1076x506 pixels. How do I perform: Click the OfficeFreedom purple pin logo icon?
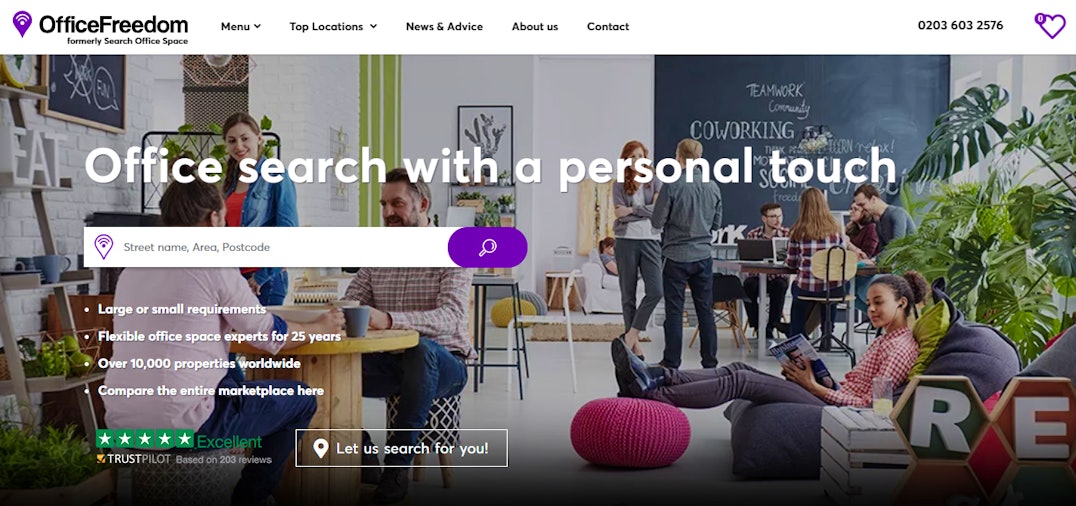22,24
